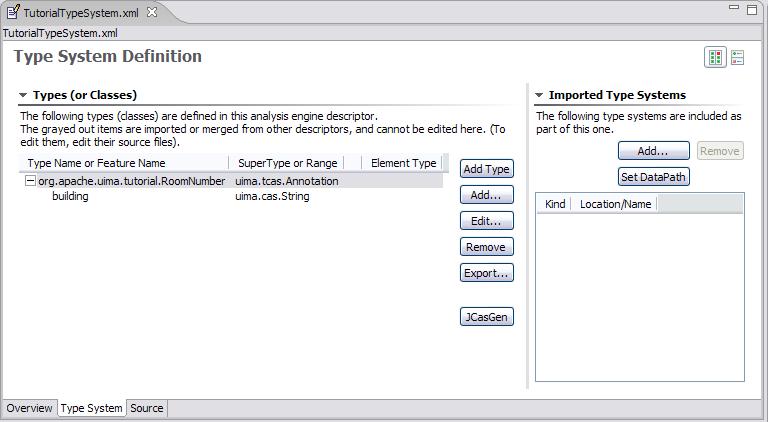
Task: Switch to the Source tab
Action: 147,408
